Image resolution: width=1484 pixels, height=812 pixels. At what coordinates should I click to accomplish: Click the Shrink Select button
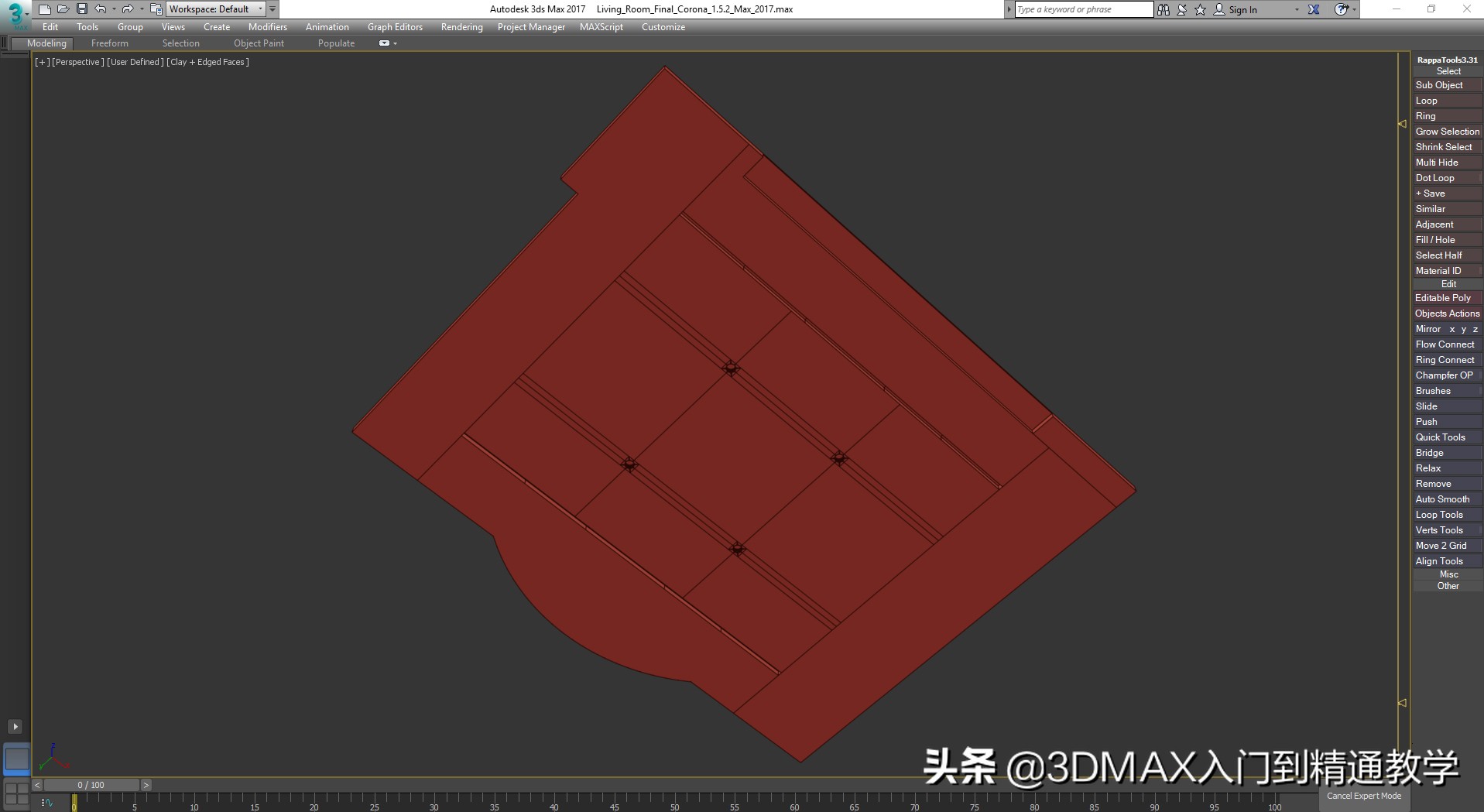point(1448,147)
